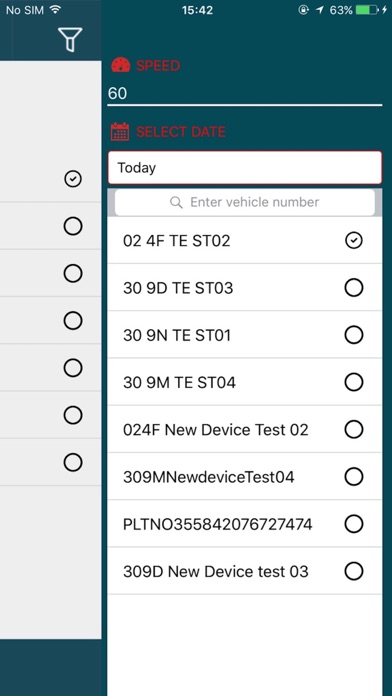Open the Today date dropdown

point(245,168)
